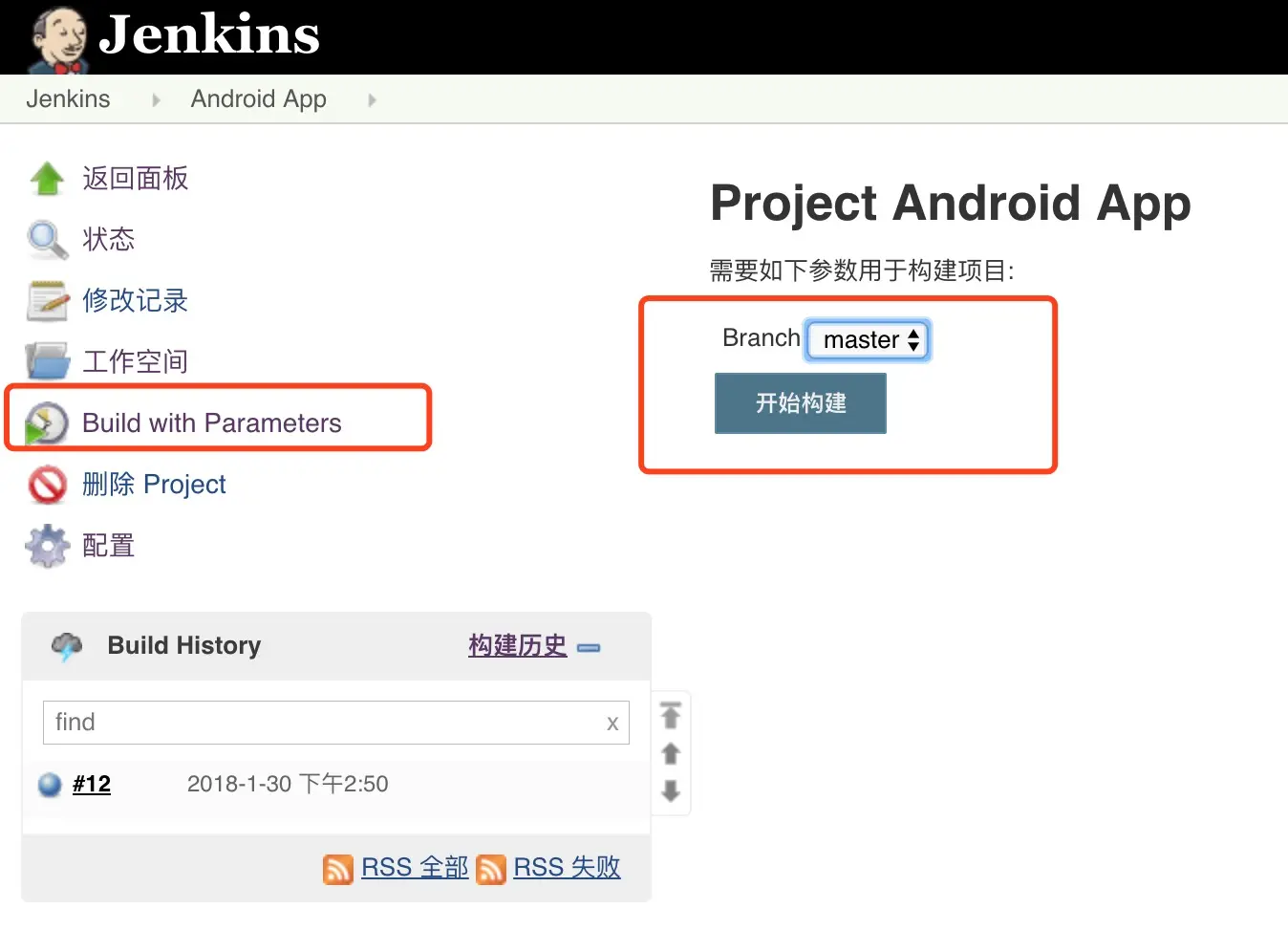Click the 开始构建 button
The height and width of the screenshot is (952, 1288).
[801, 403]
